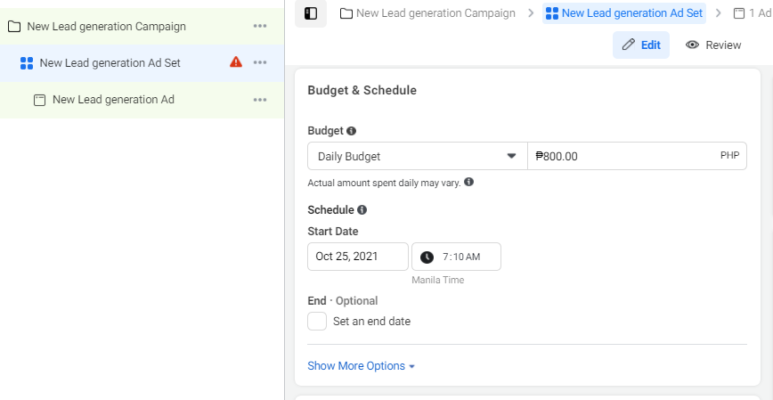Open the Start Date picker showing Oct 25, 2021

357,257
